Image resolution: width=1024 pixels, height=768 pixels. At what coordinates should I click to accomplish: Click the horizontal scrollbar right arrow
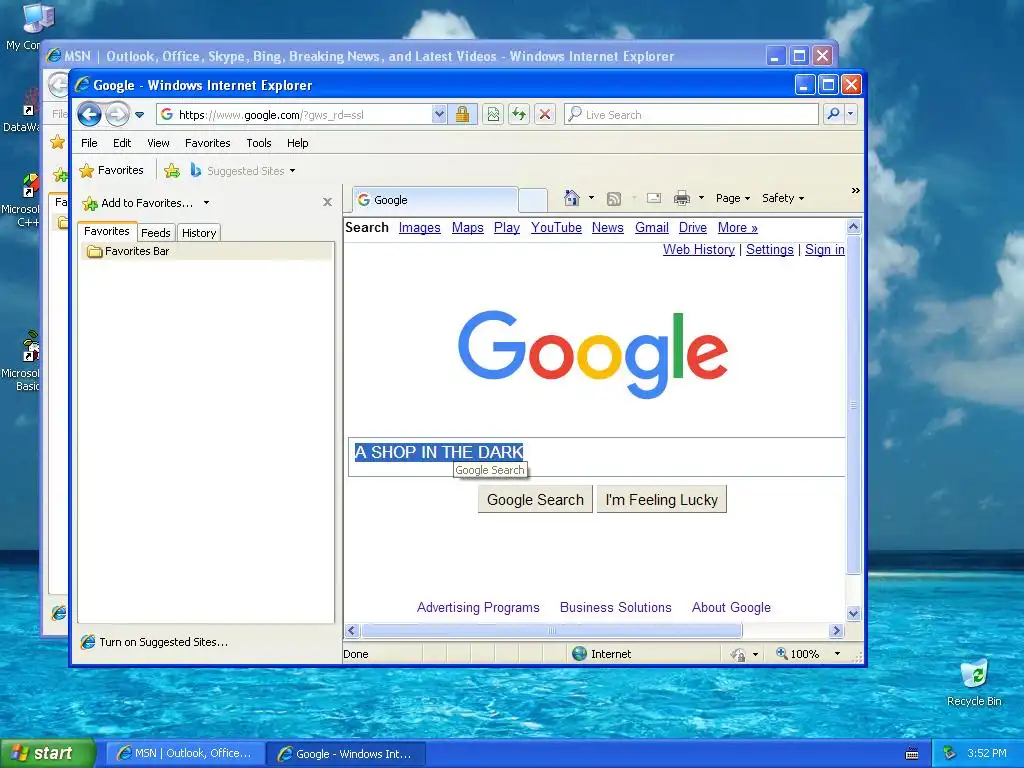pyautogui.click(x=836, y=630)
